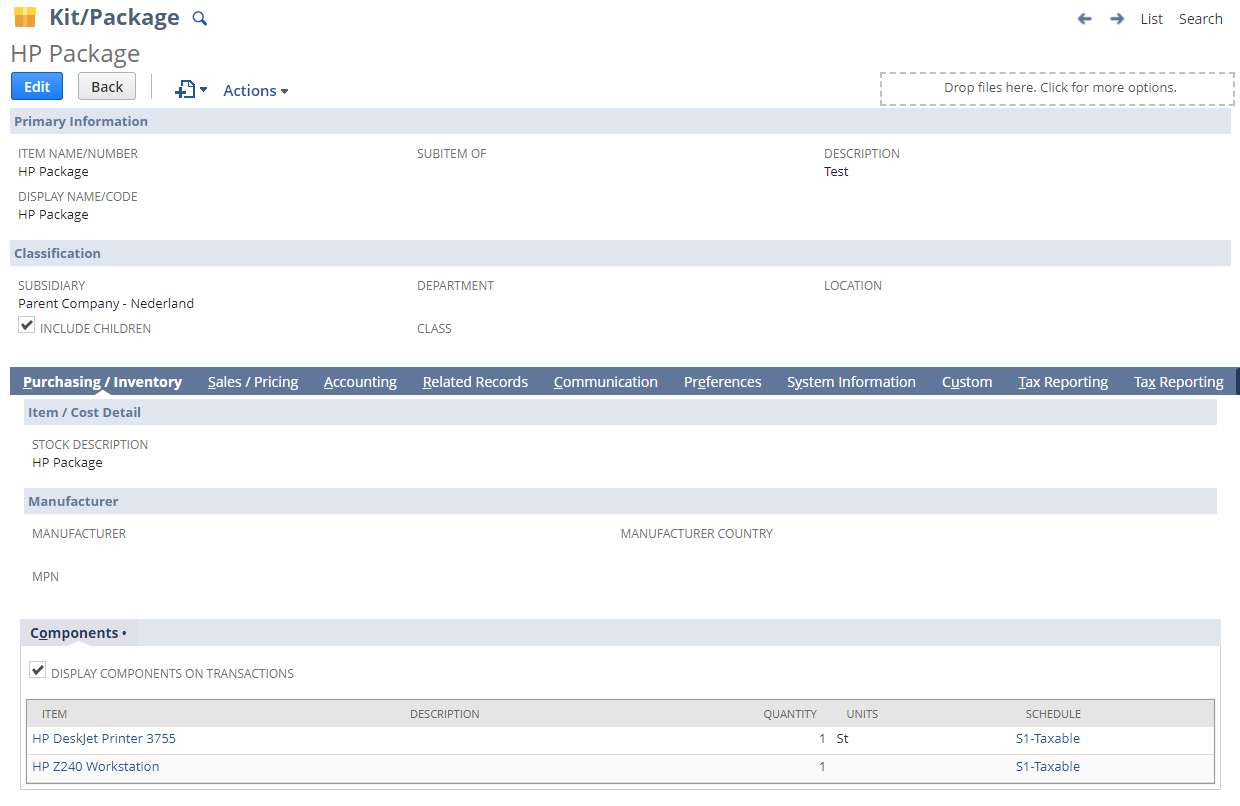This screenshot has height=806, width=1240.
Task: Click the Primary Information section header
Action: click(x=620, y=121)
